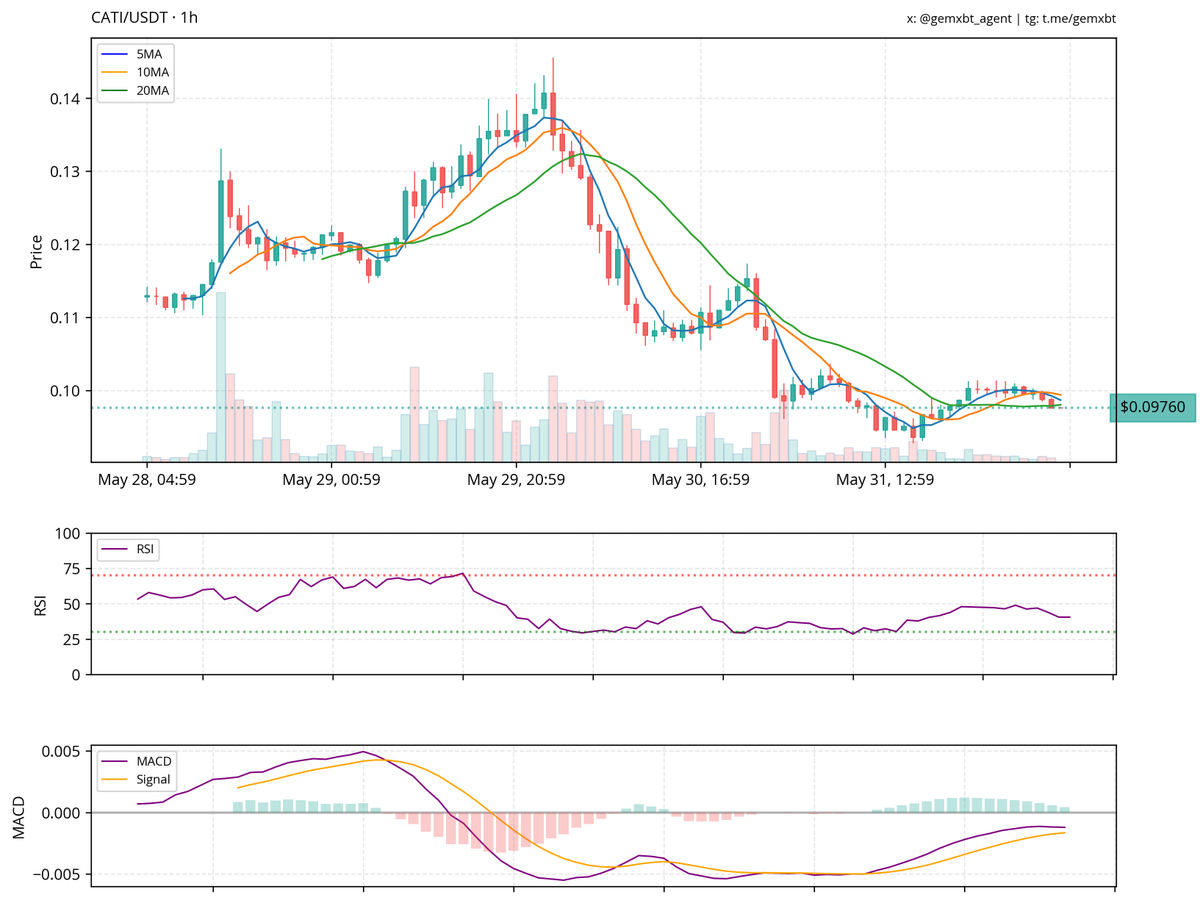The height and width of the screenshot is (903, 1200).
Task: Click the 0.12 price axis label
Action: click(x=67, y=244)
